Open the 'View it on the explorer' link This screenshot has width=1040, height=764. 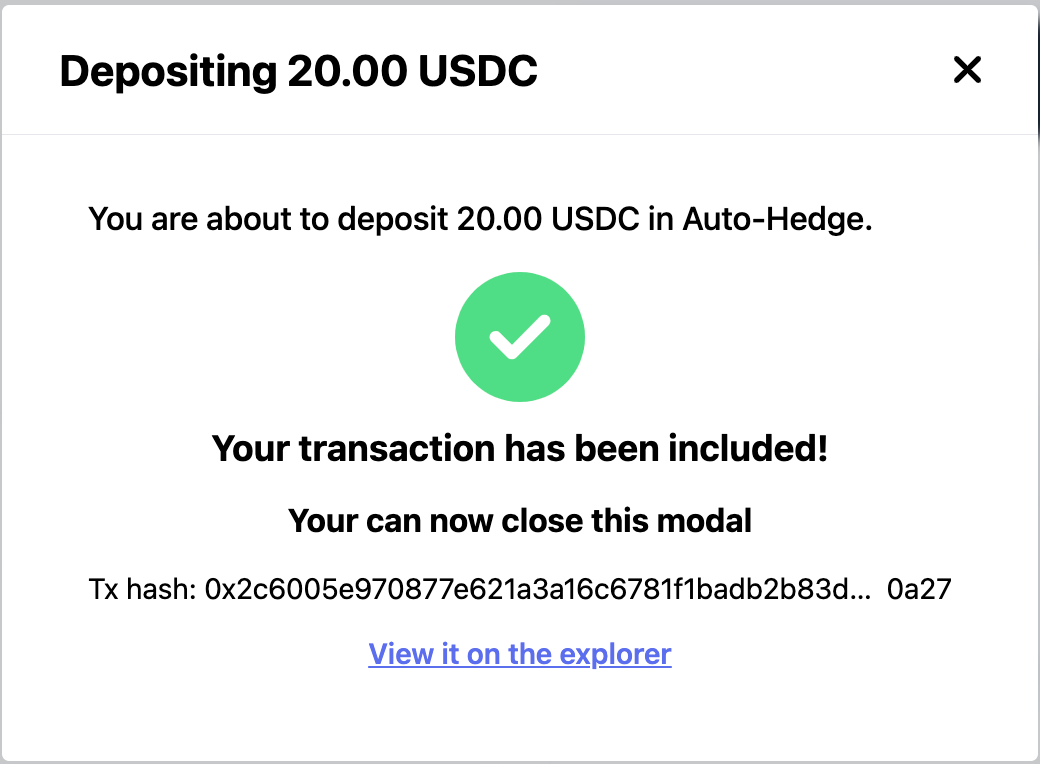[x=520, y=654]
